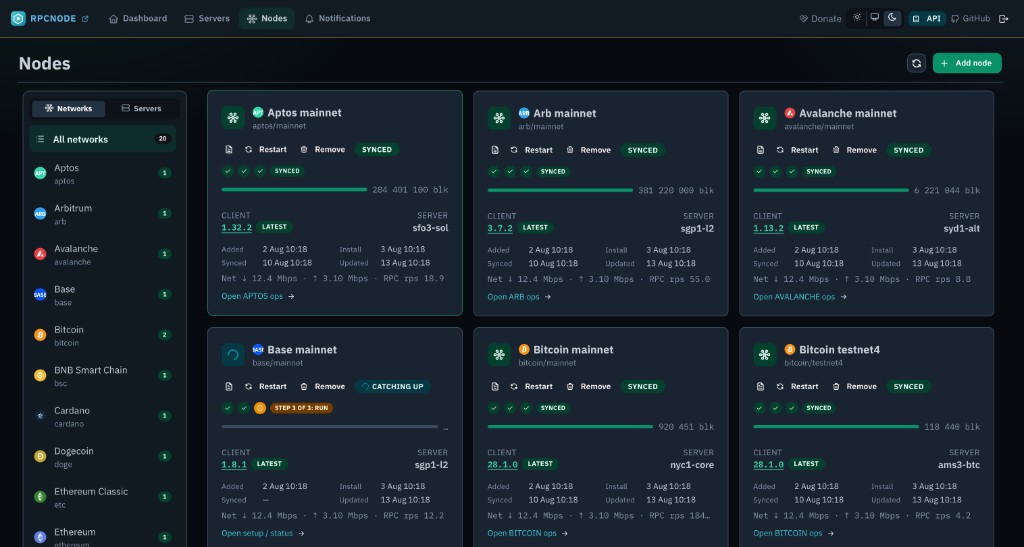Filter by Ethereum Classic network

[x=103, y=497]
